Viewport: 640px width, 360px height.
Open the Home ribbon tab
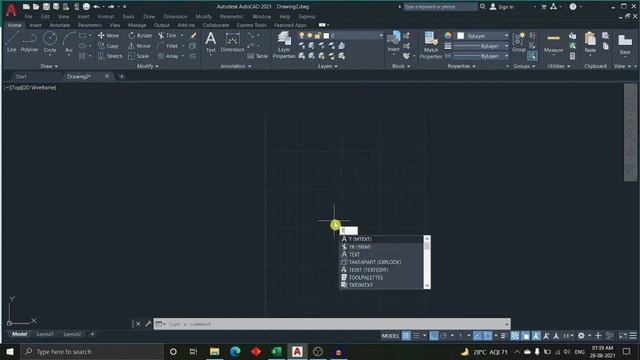tap(14, 25)
